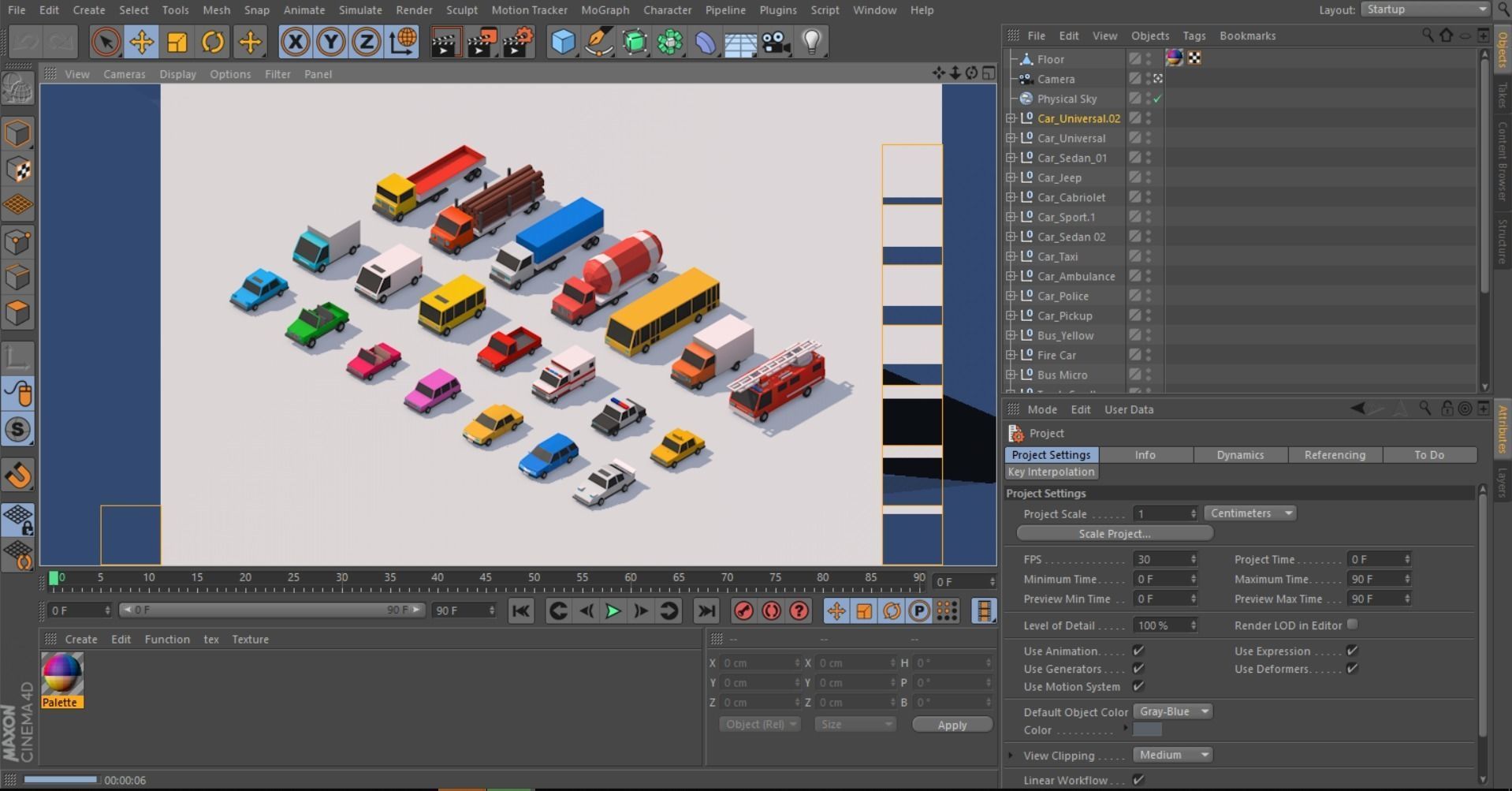
Task: Expand Car_Jeep object hierarchy
Action: pyautogui.click(x=1011, y=177)
